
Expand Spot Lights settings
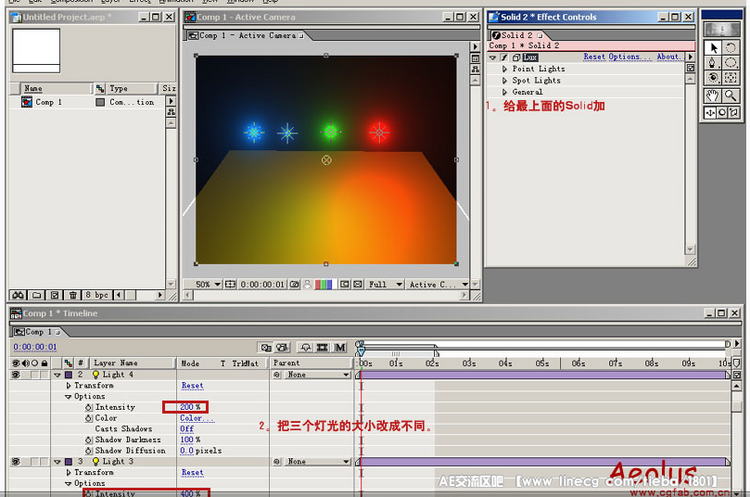pos(504,80)
